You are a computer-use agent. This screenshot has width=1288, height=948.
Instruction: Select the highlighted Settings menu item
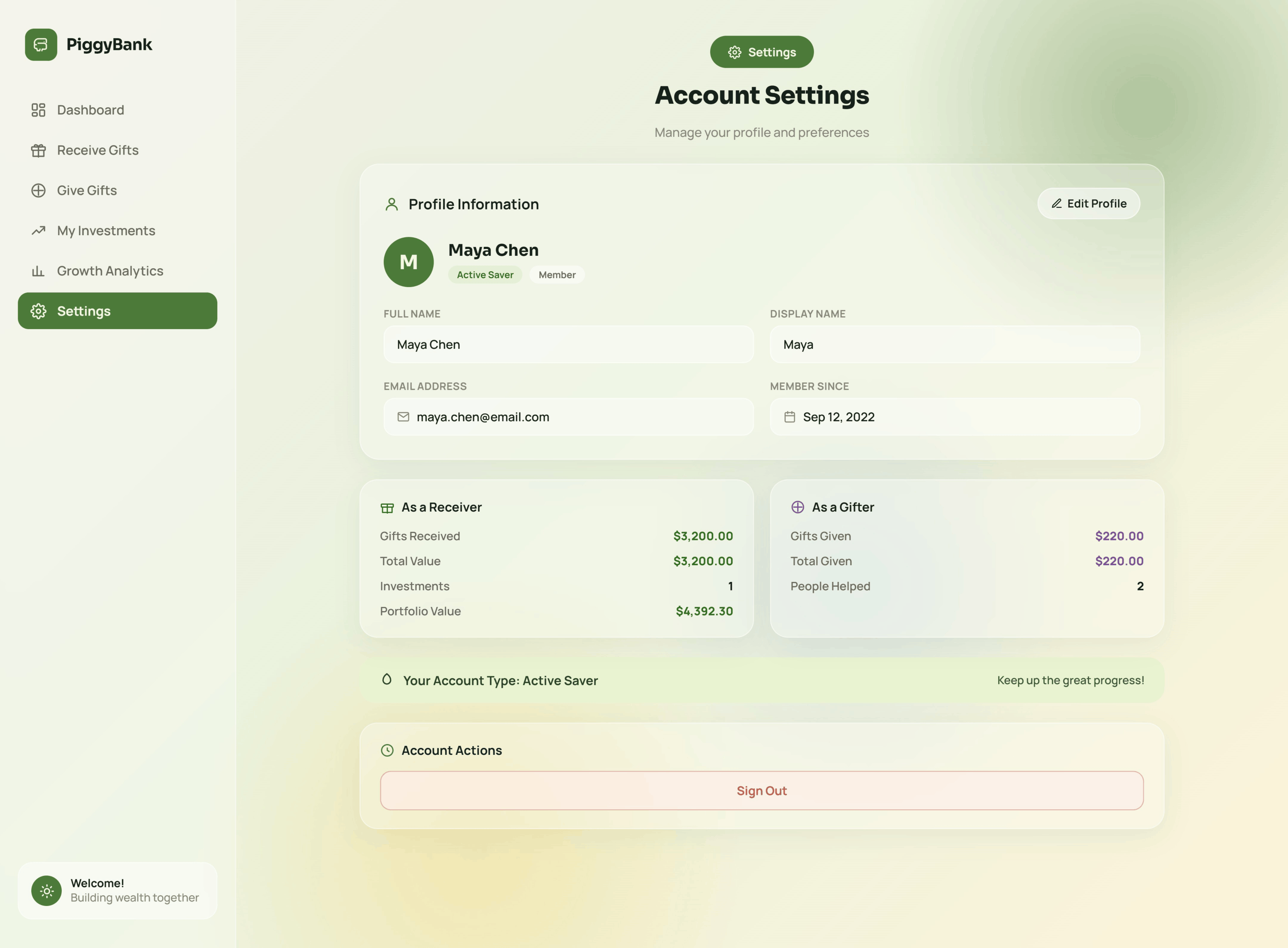(118, 311)
